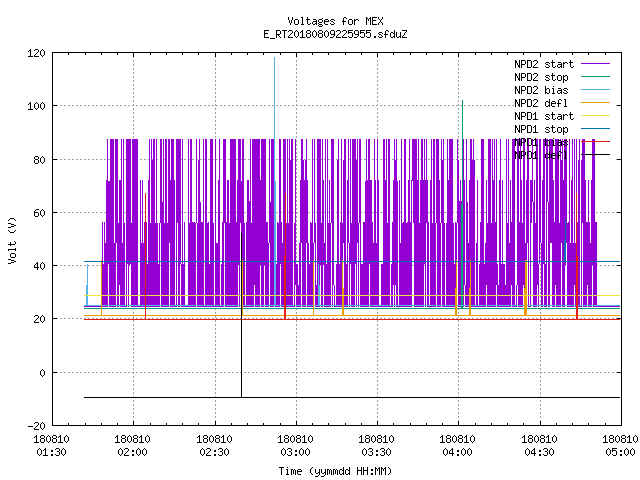
Task: Click the 180810 02:00 time tick label
Action: pos(133,446)
